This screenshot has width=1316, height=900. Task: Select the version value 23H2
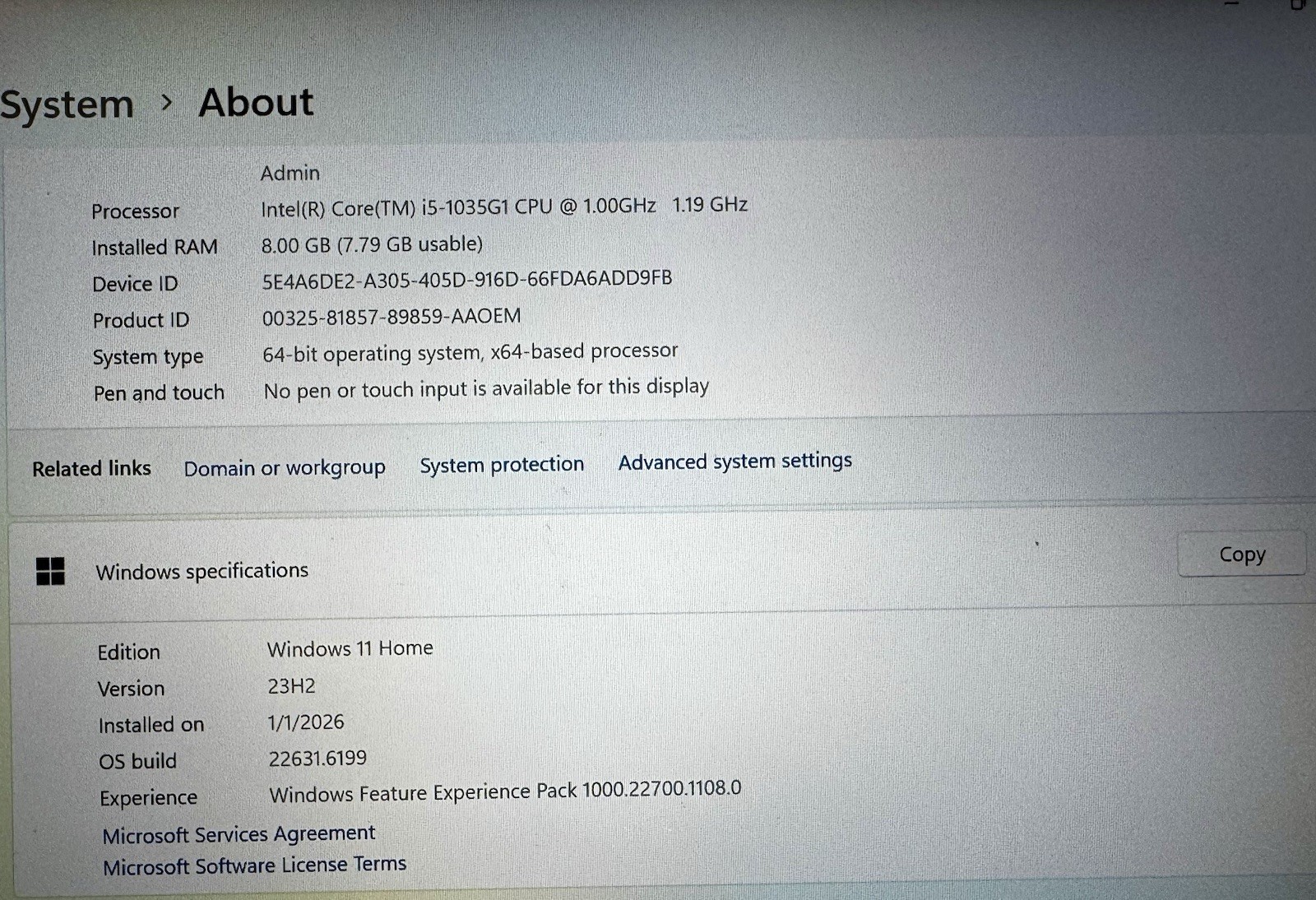291,685
